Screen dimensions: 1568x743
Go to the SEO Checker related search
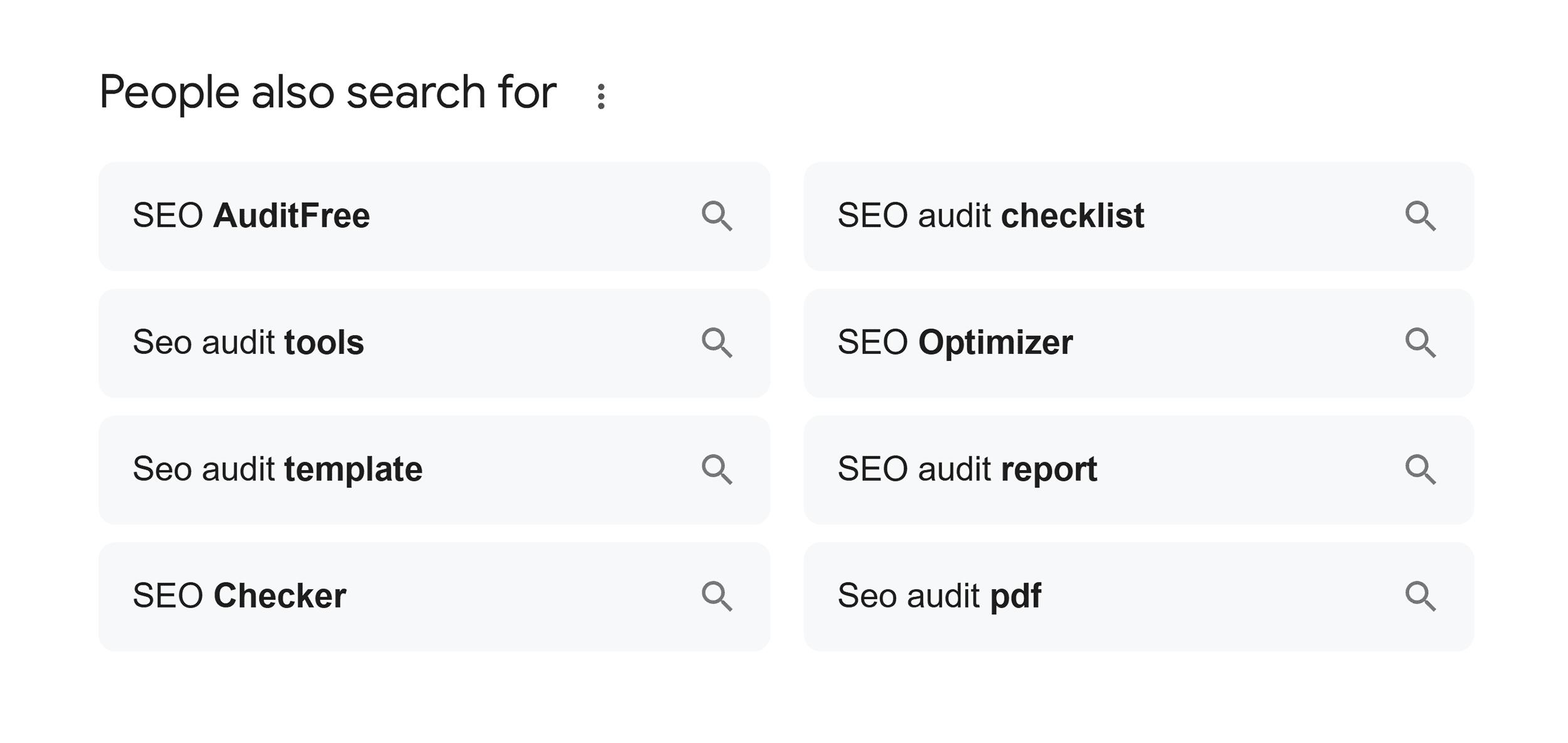tap(239, 596)
